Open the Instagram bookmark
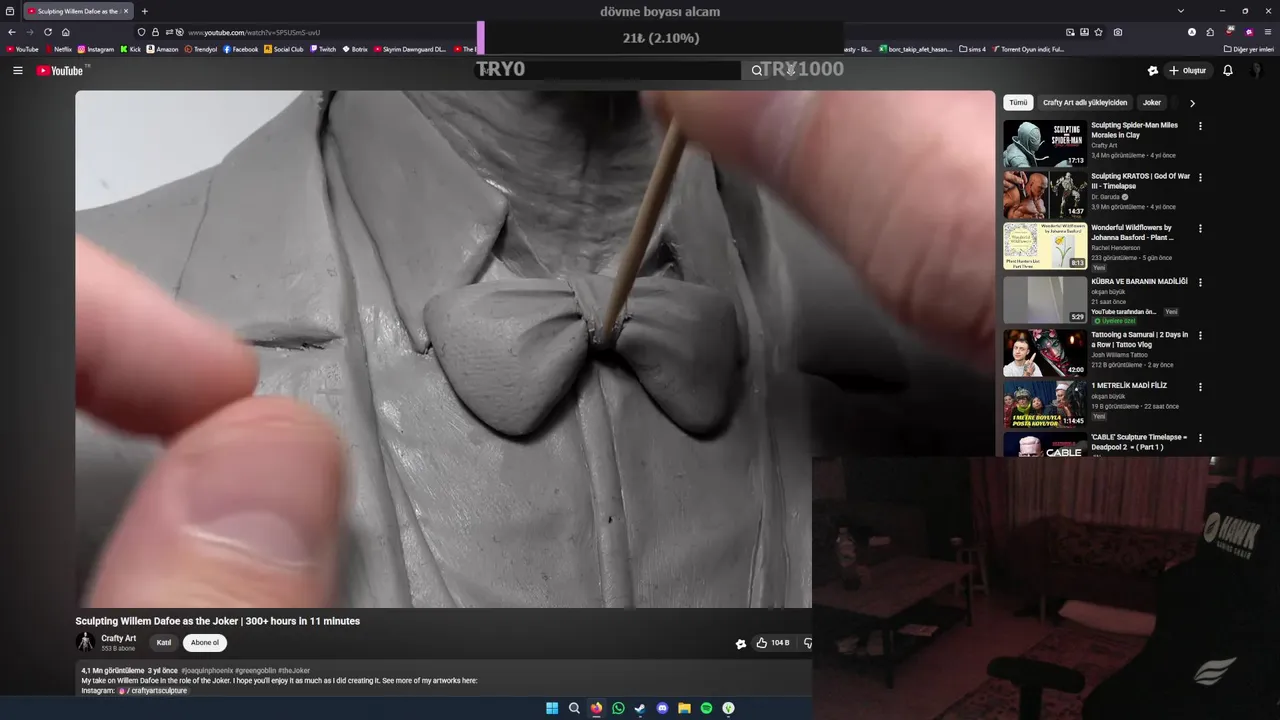Viewport: 1280px width, 720px height. (96, 49)
